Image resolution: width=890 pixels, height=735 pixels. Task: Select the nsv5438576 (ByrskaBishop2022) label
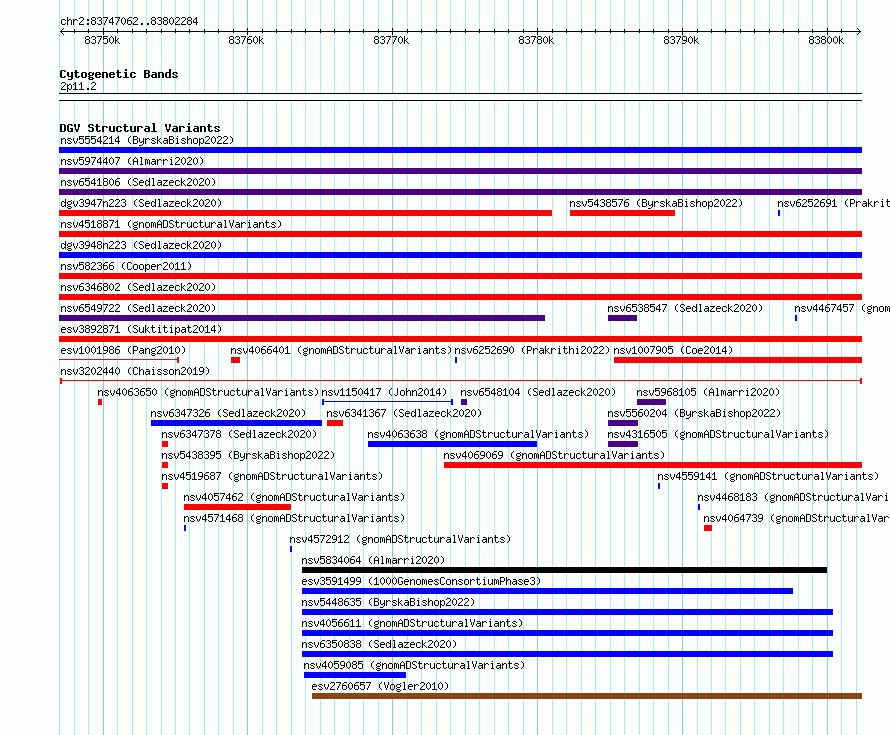656,203
